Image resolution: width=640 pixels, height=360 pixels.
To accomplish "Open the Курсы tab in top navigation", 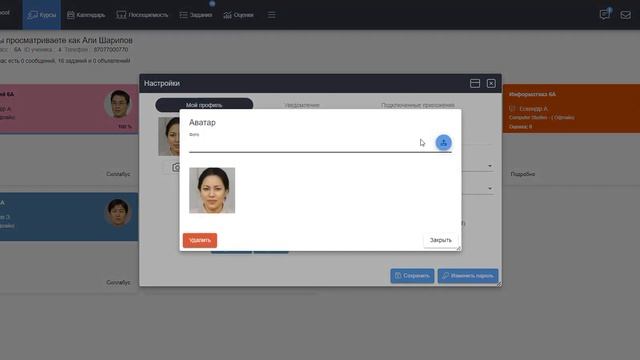I will (42, 15).
